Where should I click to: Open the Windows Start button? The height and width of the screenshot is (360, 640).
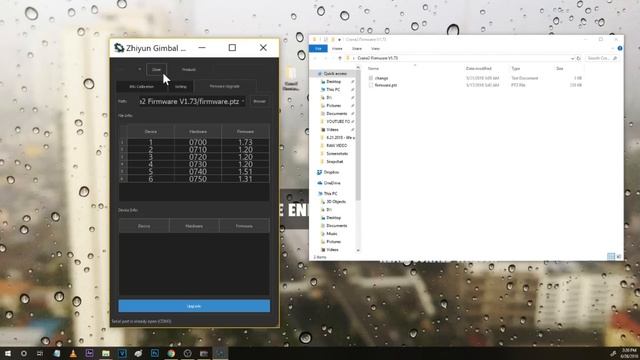[x=8, y=353]
